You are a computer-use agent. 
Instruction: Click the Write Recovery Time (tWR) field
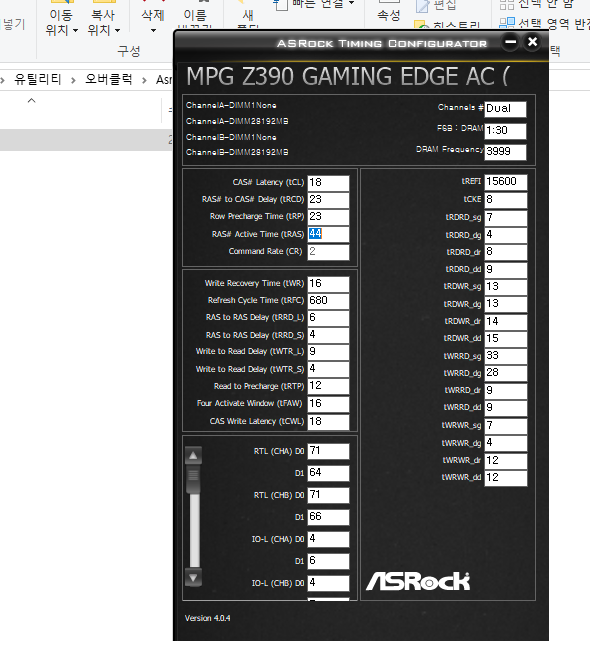[328, 284]
